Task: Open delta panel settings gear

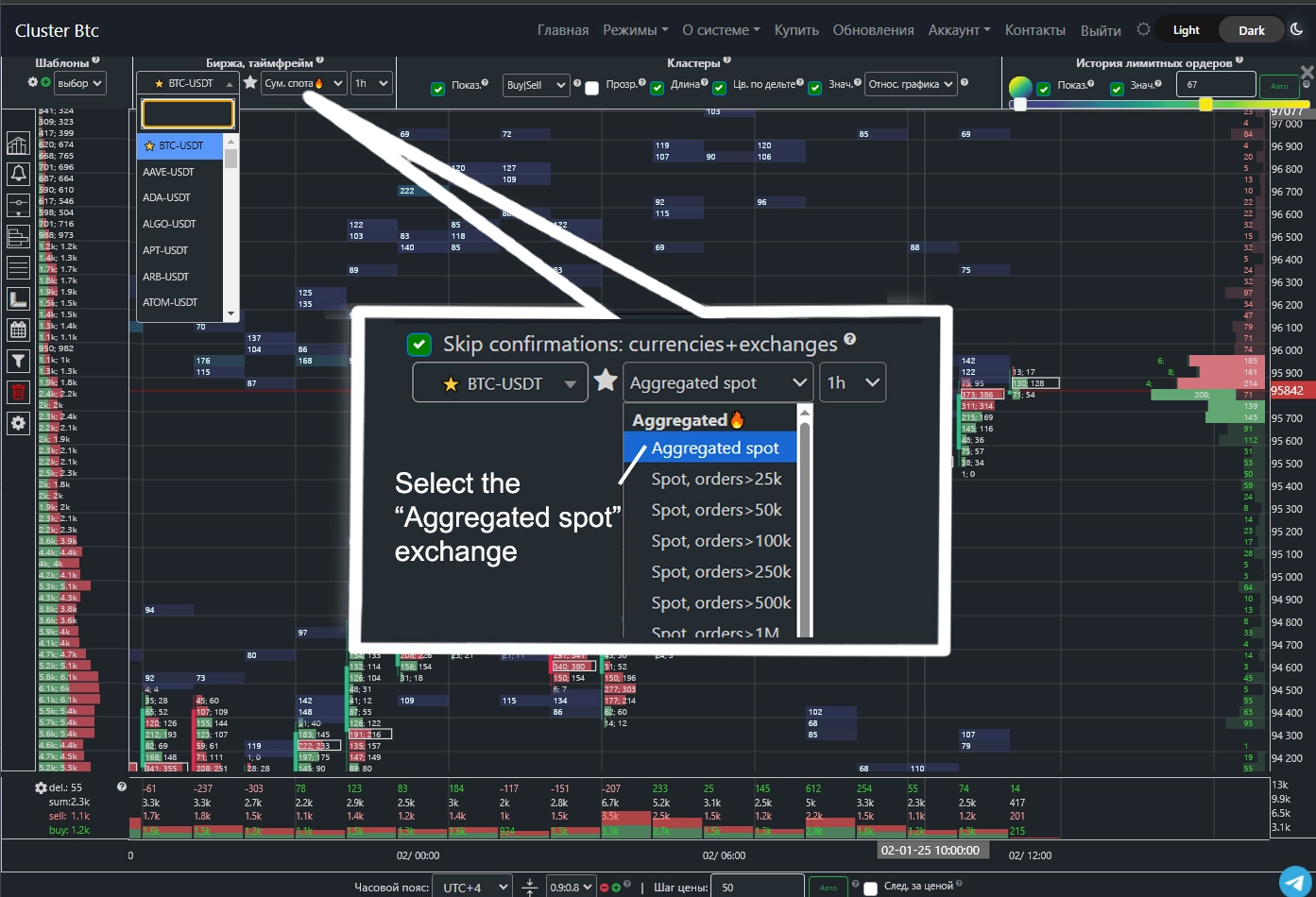Action: [x=41, y=787]
